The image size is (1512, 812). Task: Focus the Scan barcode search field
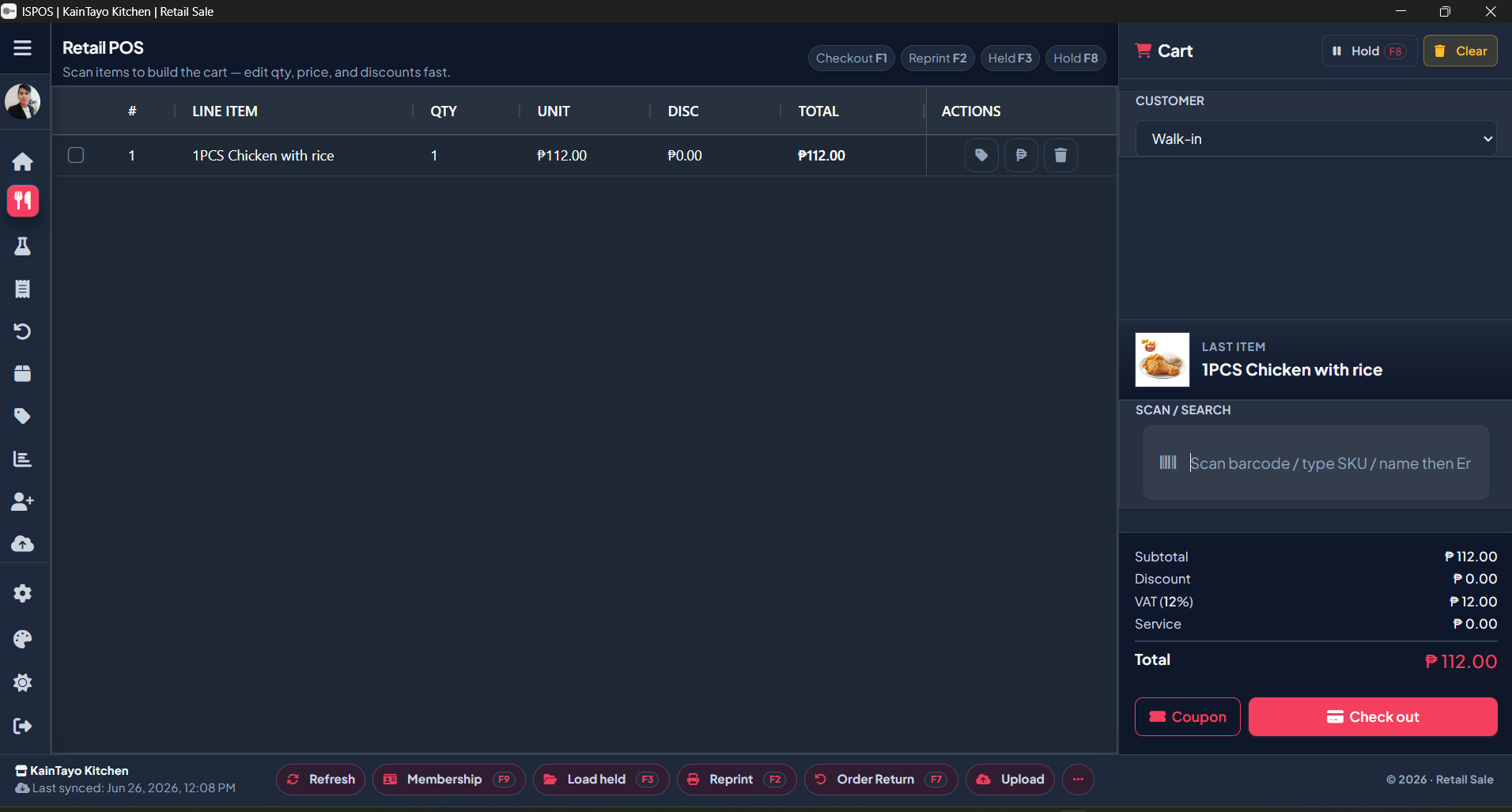[x=1316, y=463]
